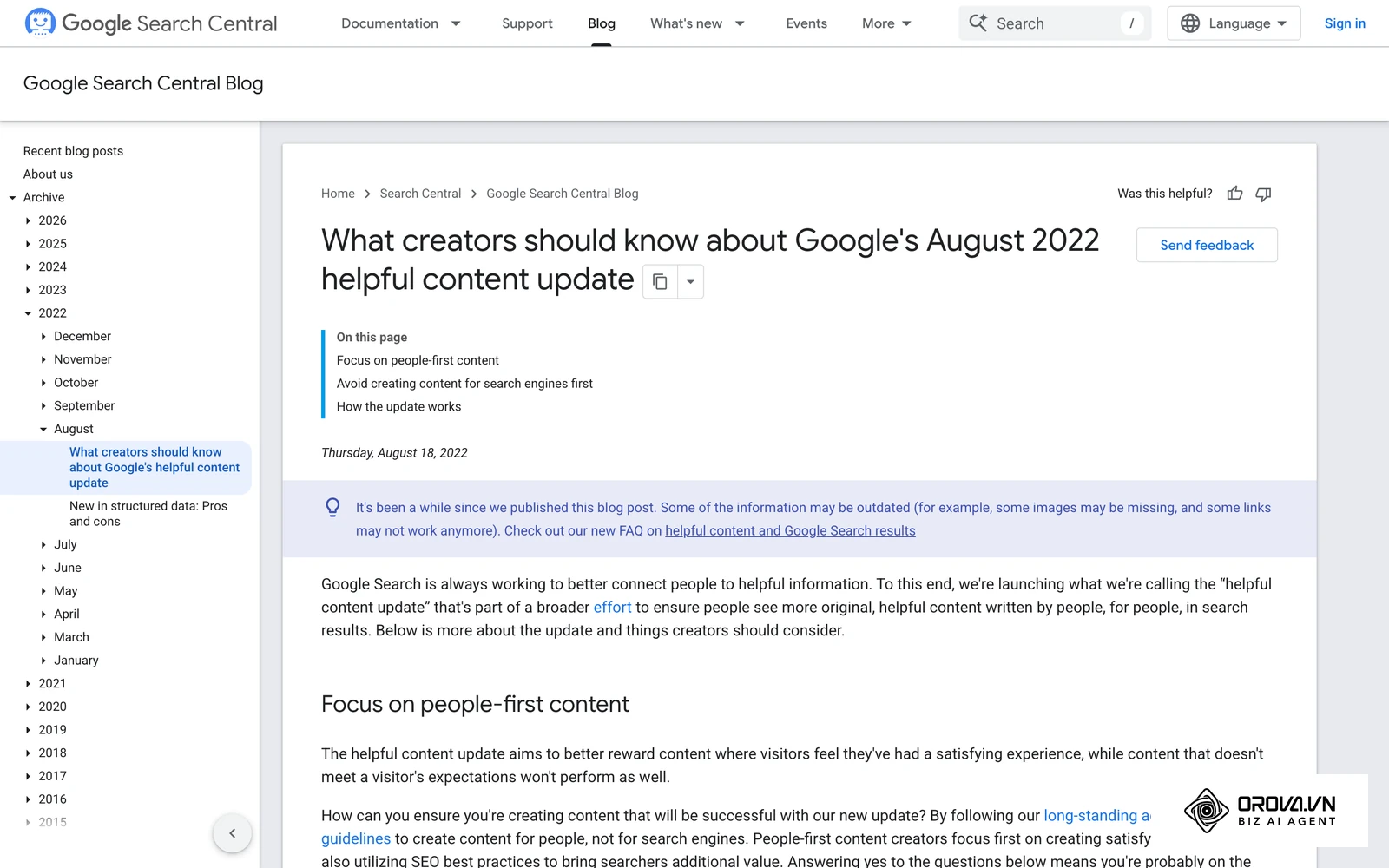1389x868 pixels.
Task: Go to the Support tab
Action: click(527, 23)
